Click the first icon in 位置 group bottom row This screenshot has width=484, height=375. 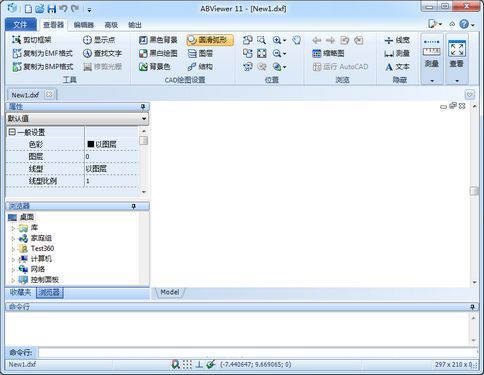click(248, 67)
